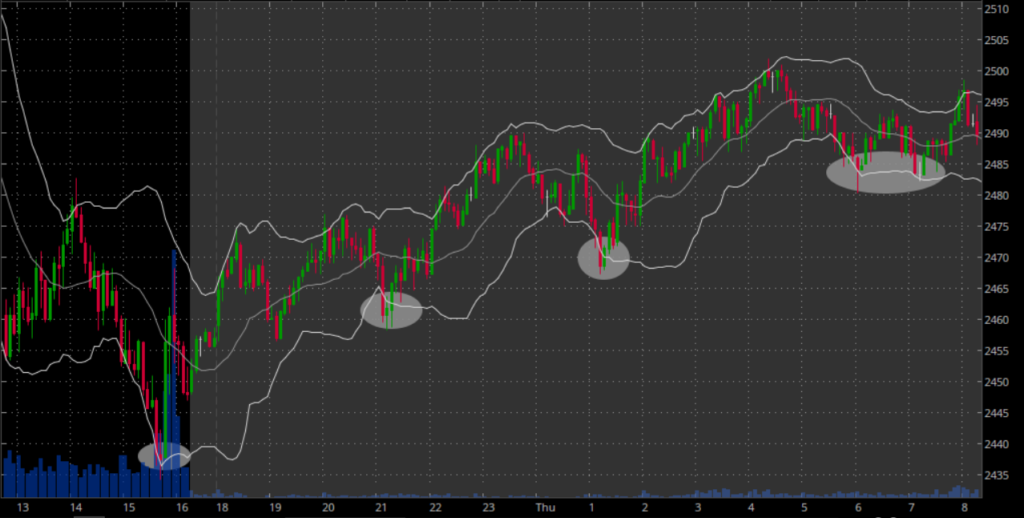This screenshot has height=518, width=1024.
Task: Click the 2490 price axis label
Action: (x=997, y=133)
